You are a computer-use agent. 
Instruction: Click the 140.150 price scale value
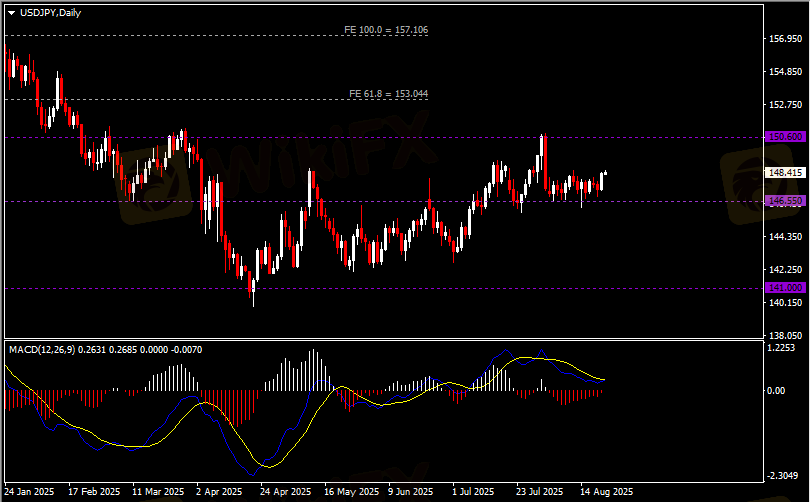[x=785, y=303]
